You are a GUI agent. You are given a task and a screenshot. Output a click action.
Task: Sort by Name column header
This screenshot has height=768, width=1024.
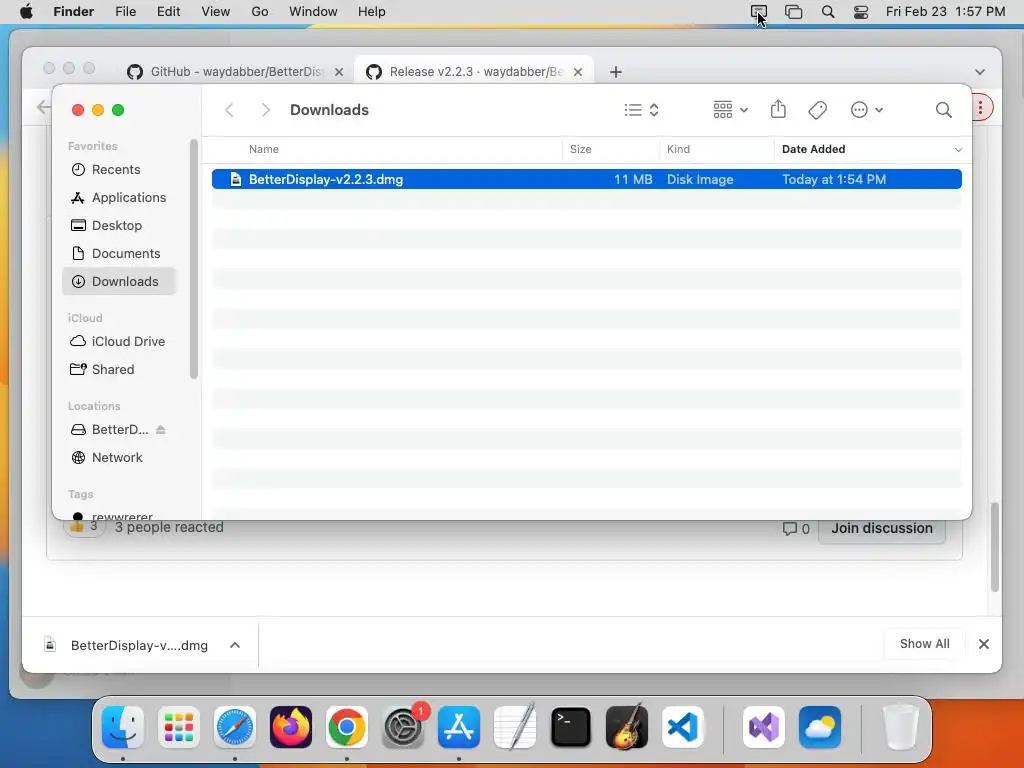(x=264, y=149)
